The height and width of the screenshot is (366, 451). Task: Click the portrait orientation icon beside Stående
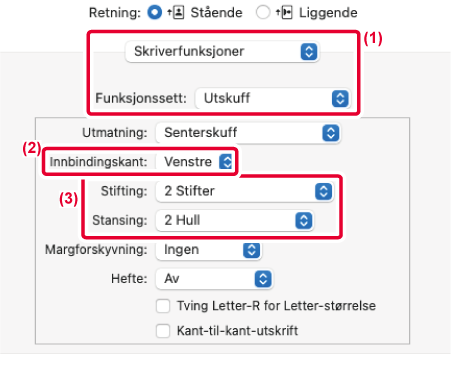click(x=176, y=13)
